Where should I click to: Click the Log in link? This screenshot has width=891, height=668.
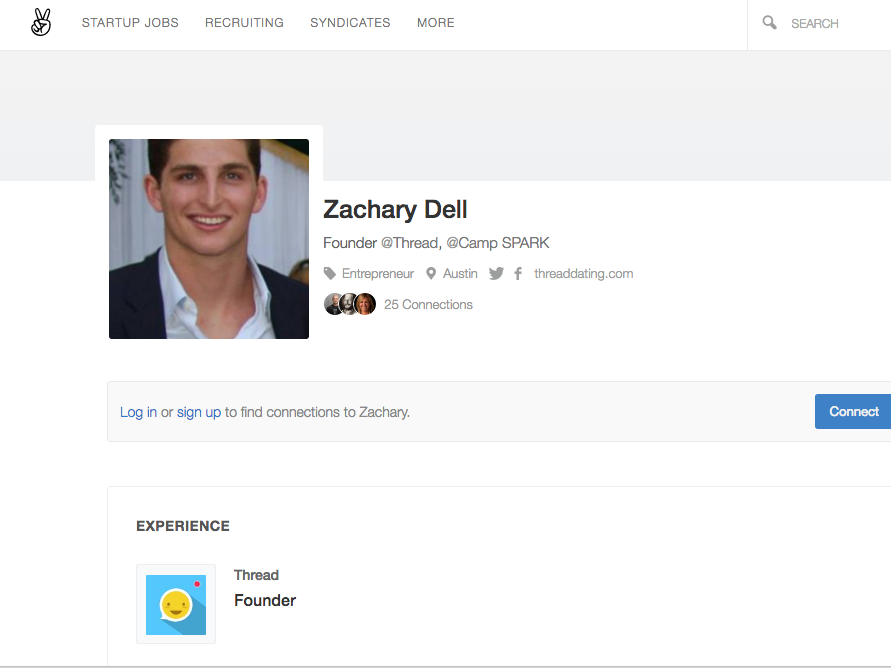[x=138, y=412]
